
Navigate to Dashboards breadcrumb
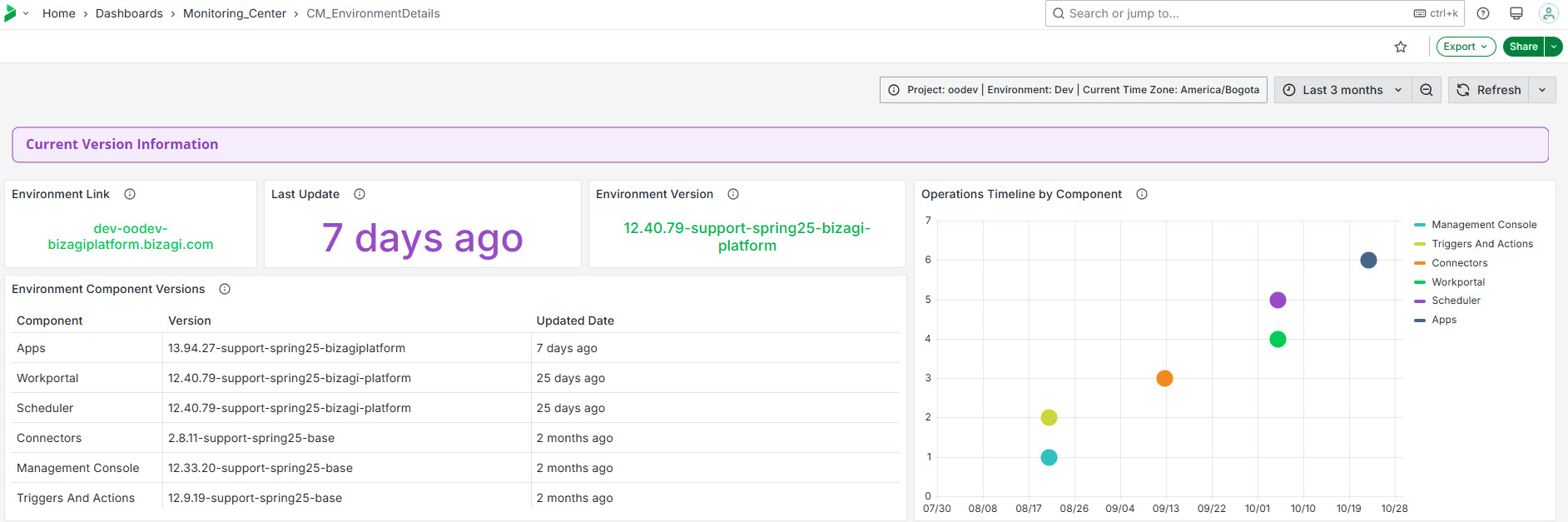click(129, 13)
